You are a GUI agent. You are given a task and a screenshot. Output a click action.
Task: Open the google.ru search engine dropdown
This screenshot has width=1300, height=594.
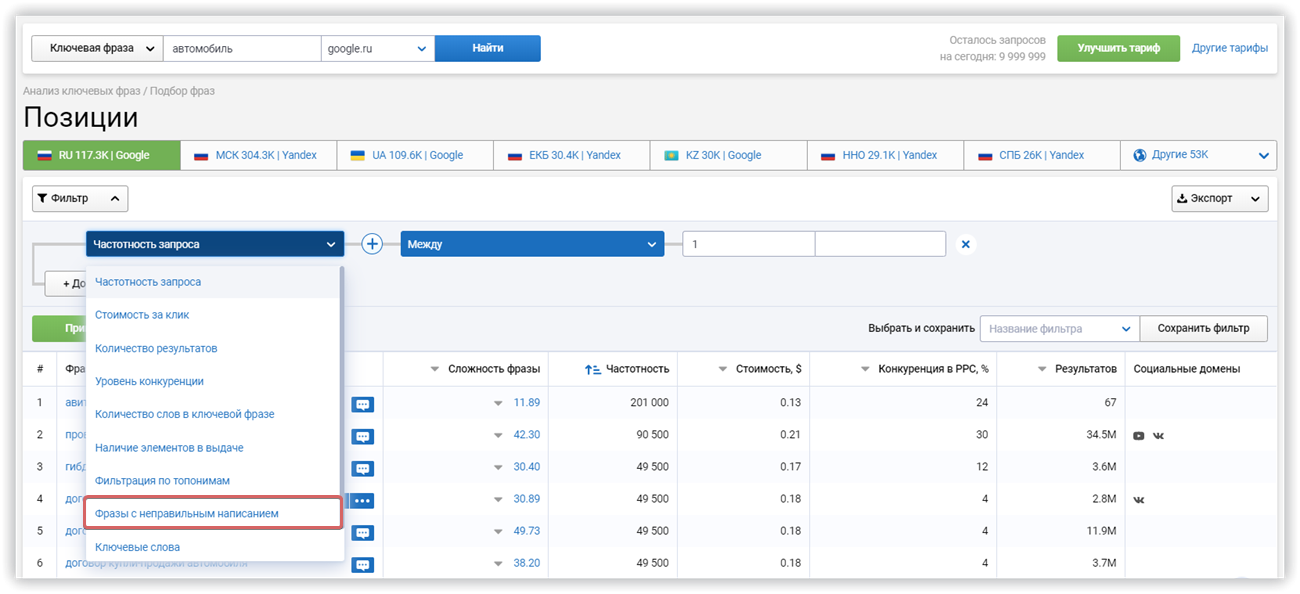[377, 48]
